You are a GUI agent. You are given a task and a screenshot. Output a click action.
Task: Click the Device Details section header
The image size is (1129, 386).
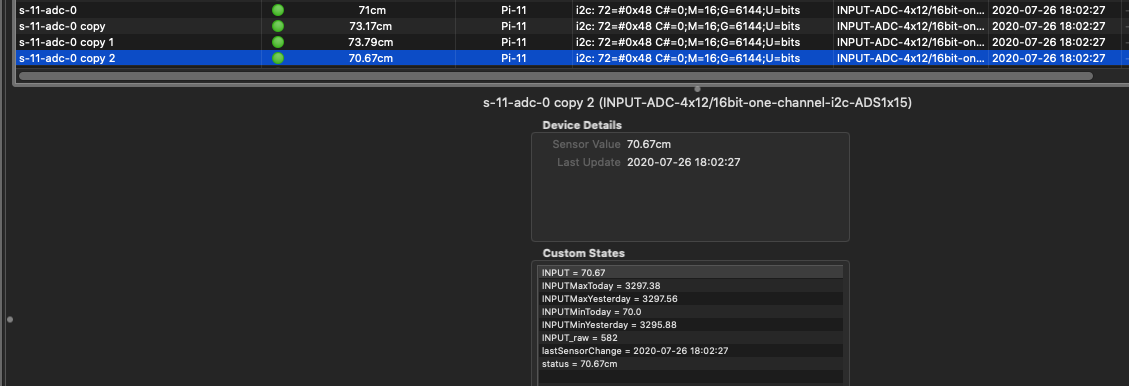coord(582,125)
